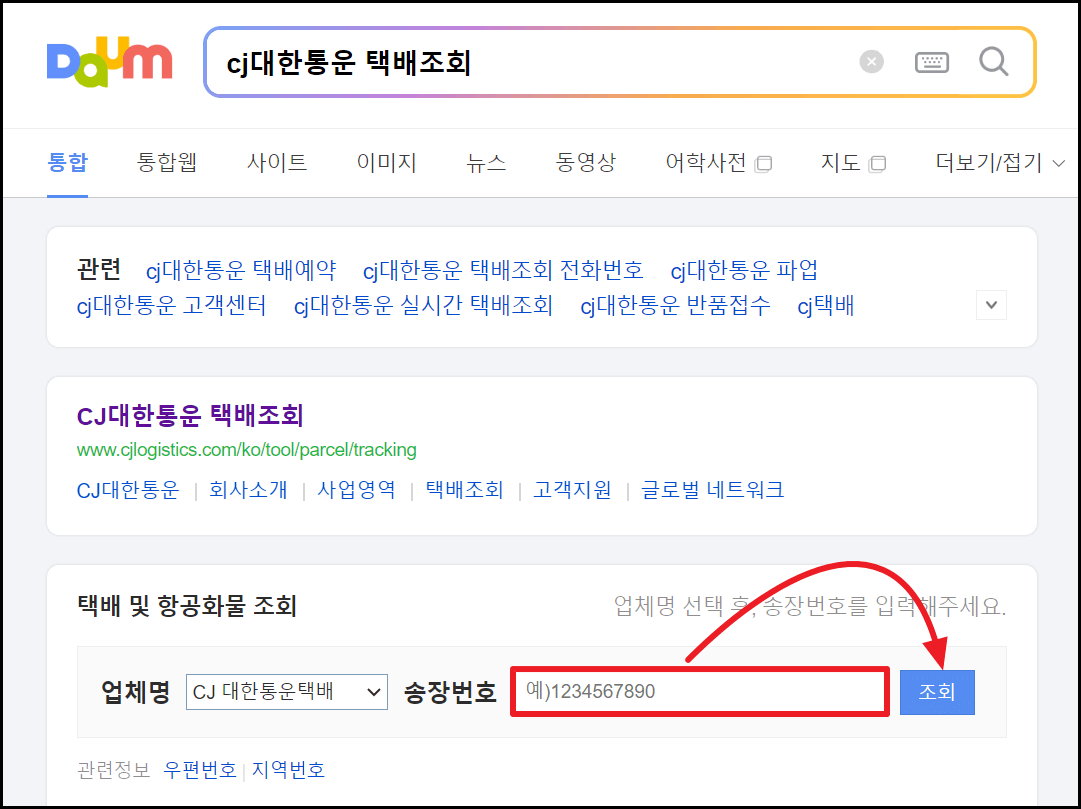Select the 통합 tab
Image resolution: width=1081 pixels, height=809 pixels.
[68, 163]
